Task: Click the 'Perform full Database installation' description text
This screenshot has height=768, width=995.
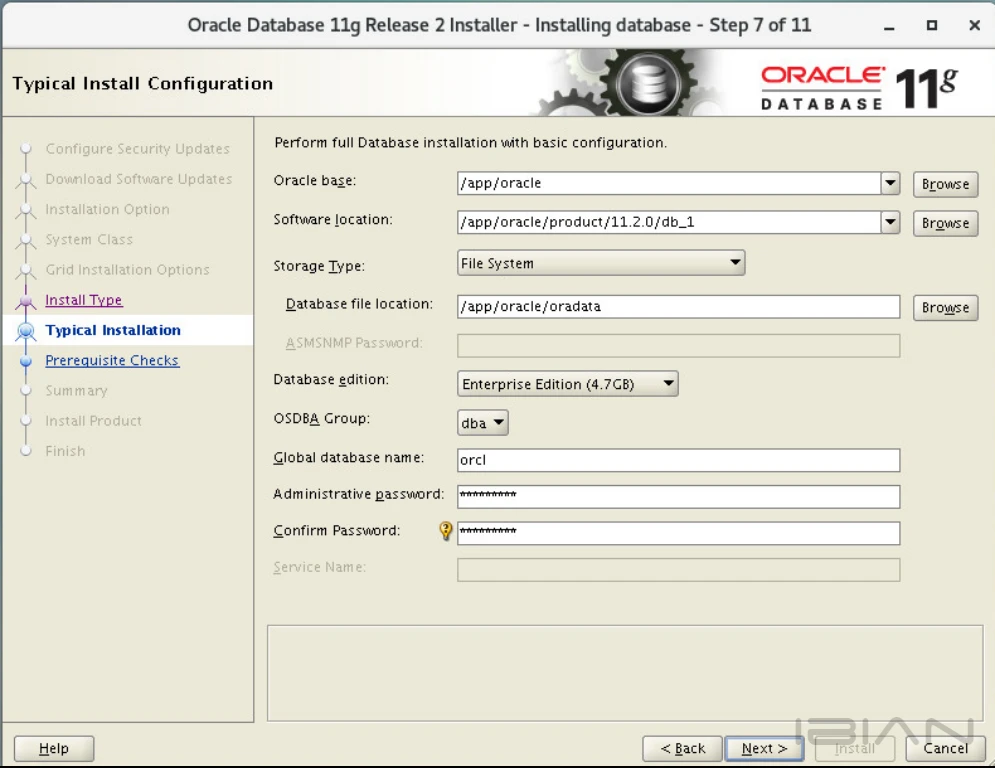Action: 470,143
